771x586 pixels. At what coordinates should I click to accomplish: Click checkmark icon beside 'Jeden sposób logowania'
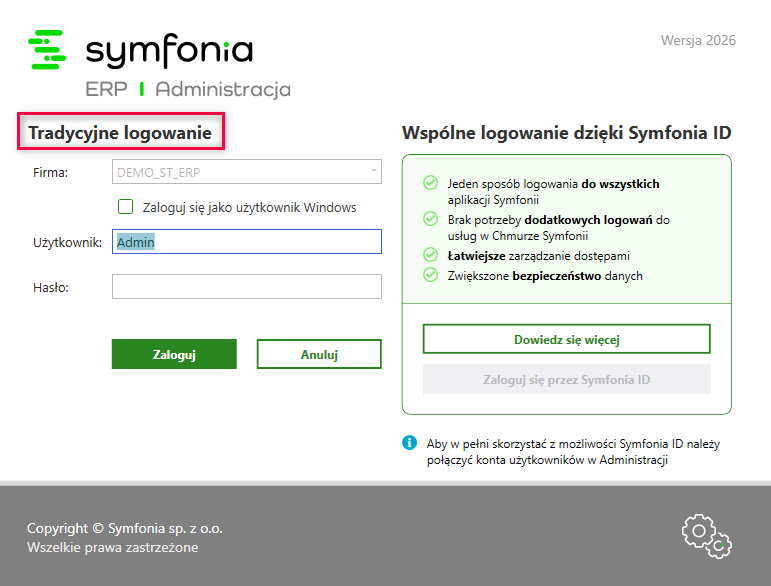pos(430,183)
